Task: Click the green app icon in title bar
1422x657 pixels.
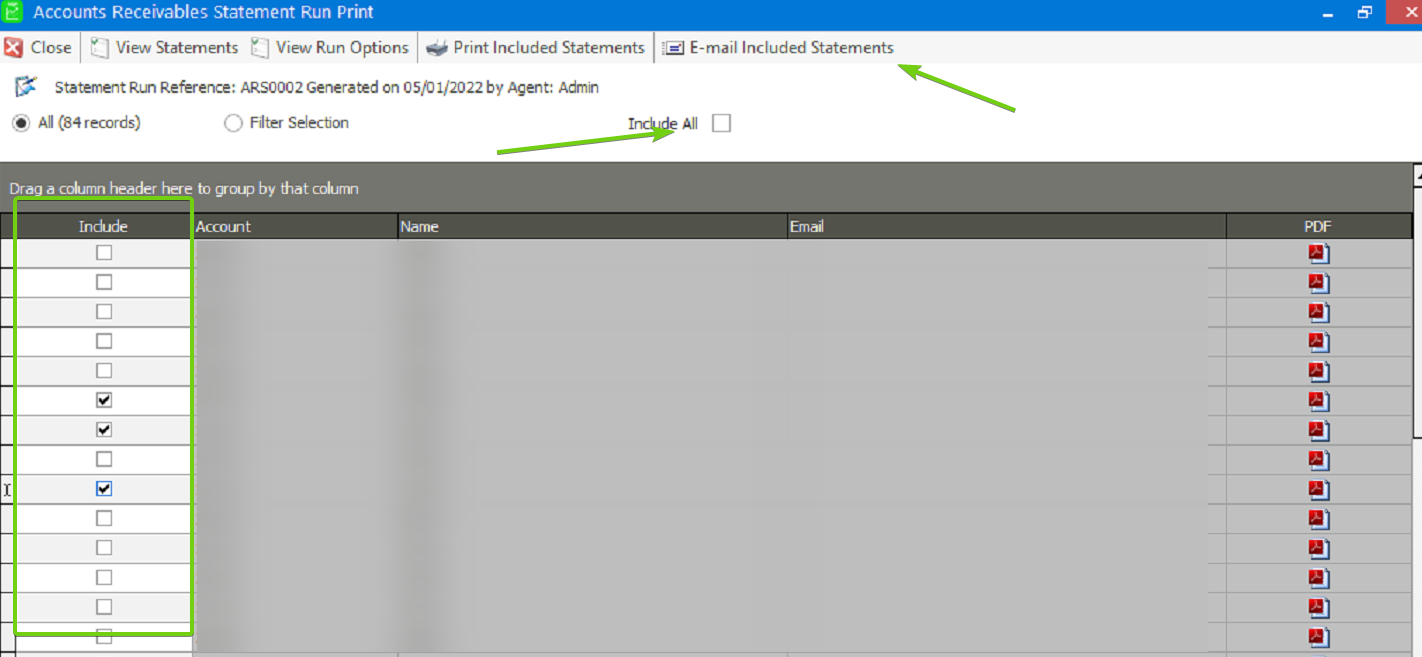Action: (x=14, y=13)
